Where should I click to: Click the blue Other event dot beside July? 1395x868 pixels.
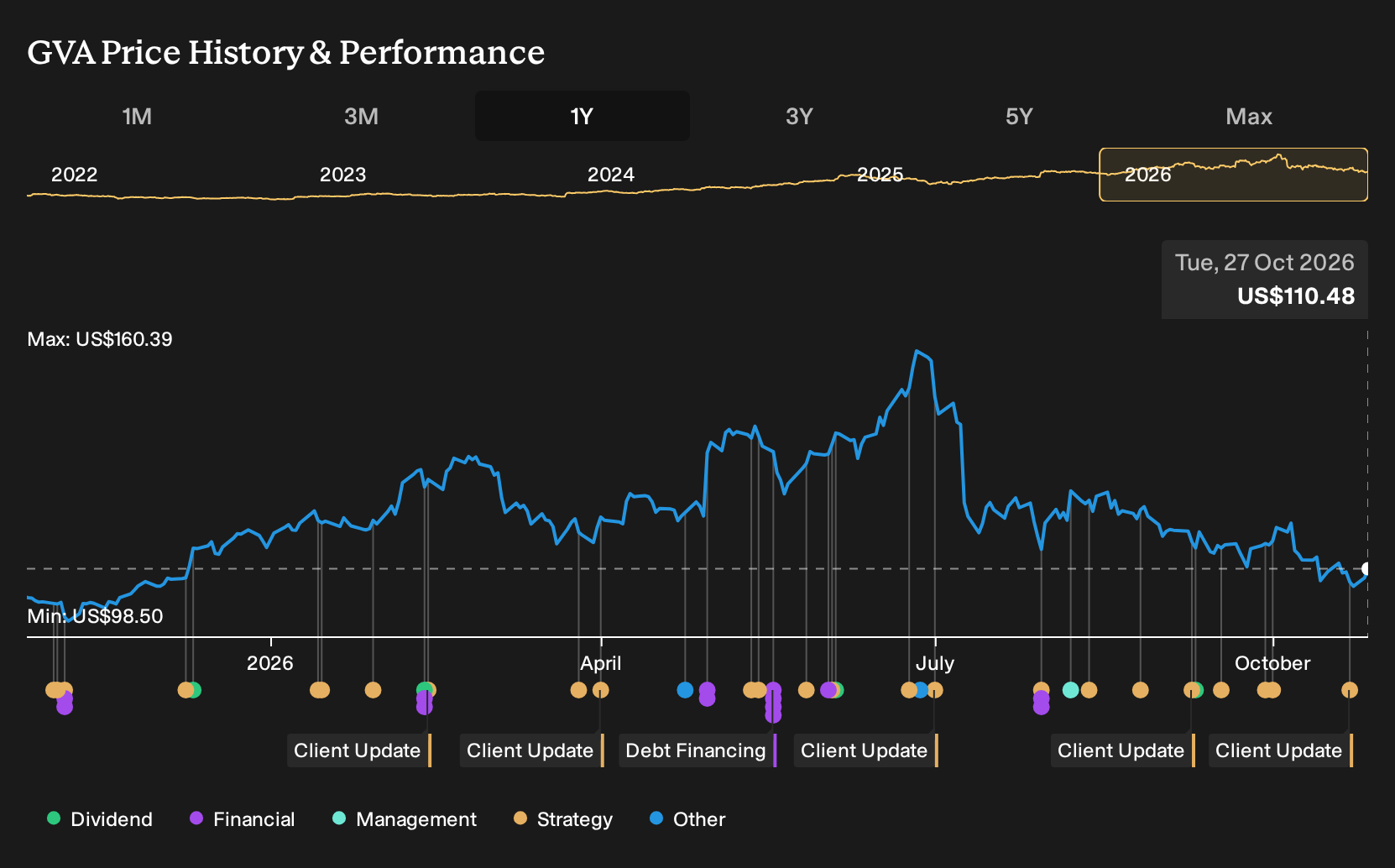[x=921, y=690]
